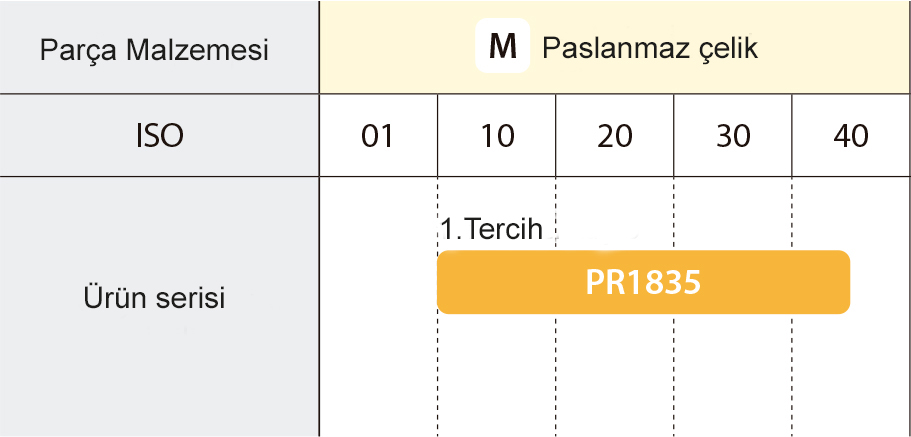Click the white M material badge
The image size is (911, 437).
point(502,47)
